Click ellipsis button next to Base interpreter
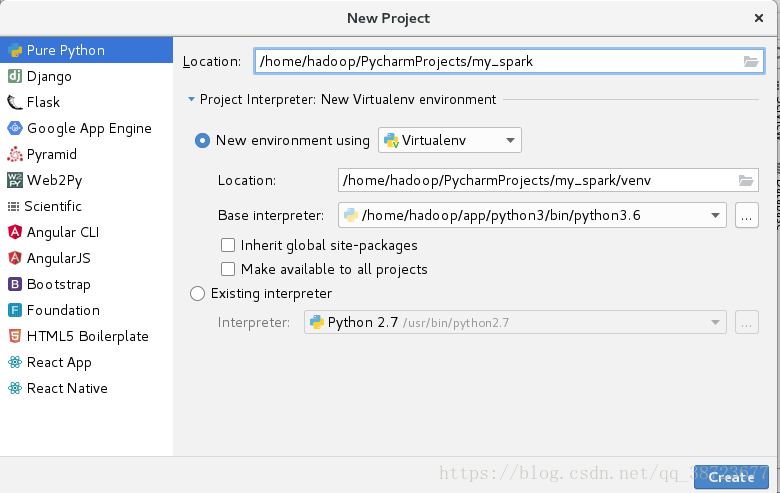Image resolution: width=780 pixels, height=493 pixels. tap(747, 215)
